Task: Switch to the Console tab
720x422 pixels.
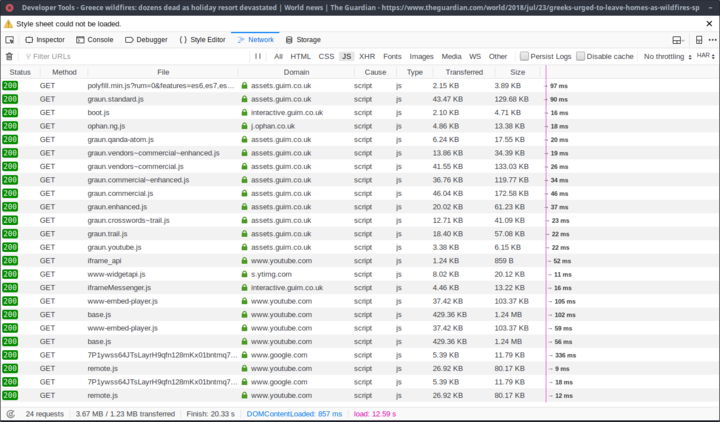Action: pyautogui.click(x=95, y=40)
